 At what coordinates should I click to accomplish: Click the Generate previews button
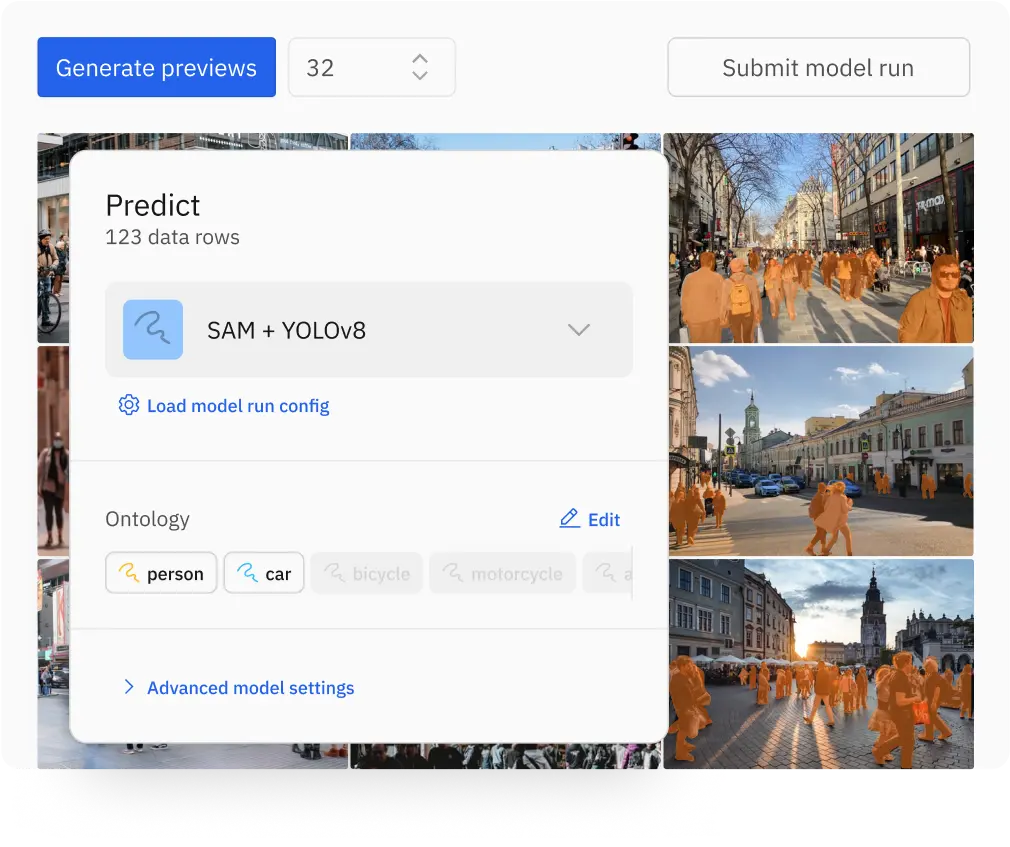(x=157, y=67)
